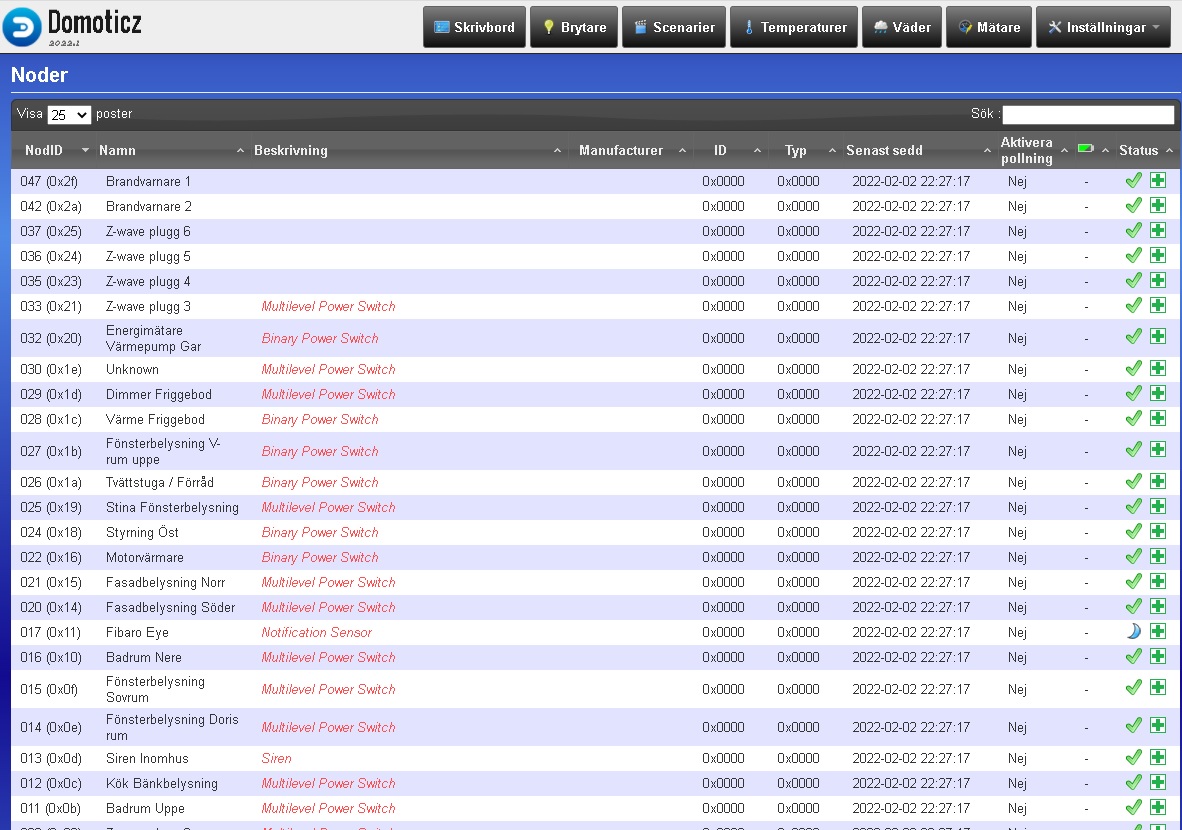Sort by the Senast sedd column

tap(884, 151)
